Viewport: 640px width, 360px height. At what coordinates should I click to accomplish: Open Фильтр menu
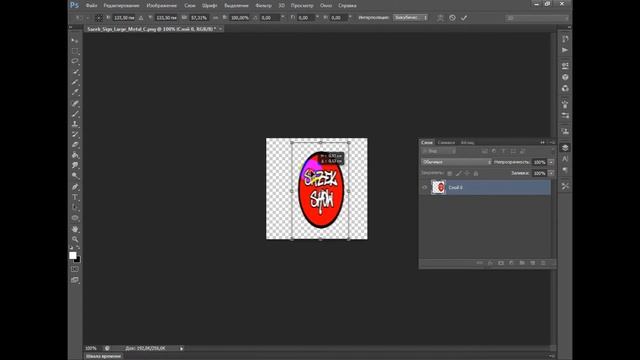[x=263, y=6]
